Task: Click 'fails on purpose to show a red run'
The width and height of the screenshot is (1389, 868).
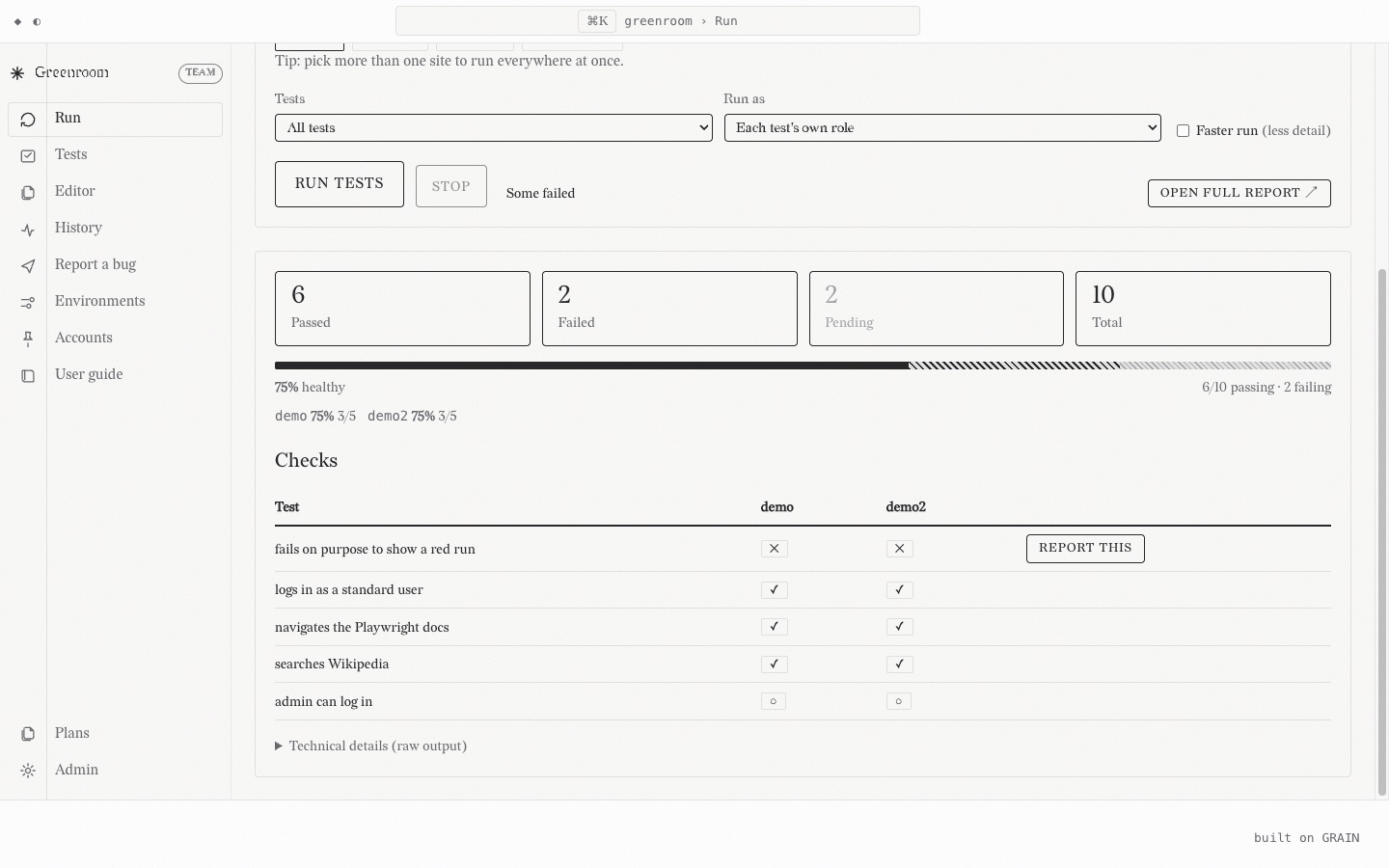Action: [x=375, y=550]
